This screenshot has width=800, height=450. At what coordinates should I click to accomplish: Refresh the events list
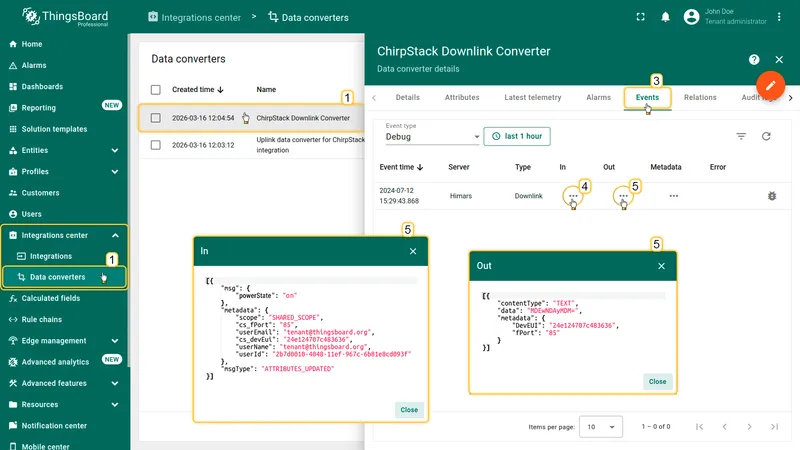coord(766,136)
